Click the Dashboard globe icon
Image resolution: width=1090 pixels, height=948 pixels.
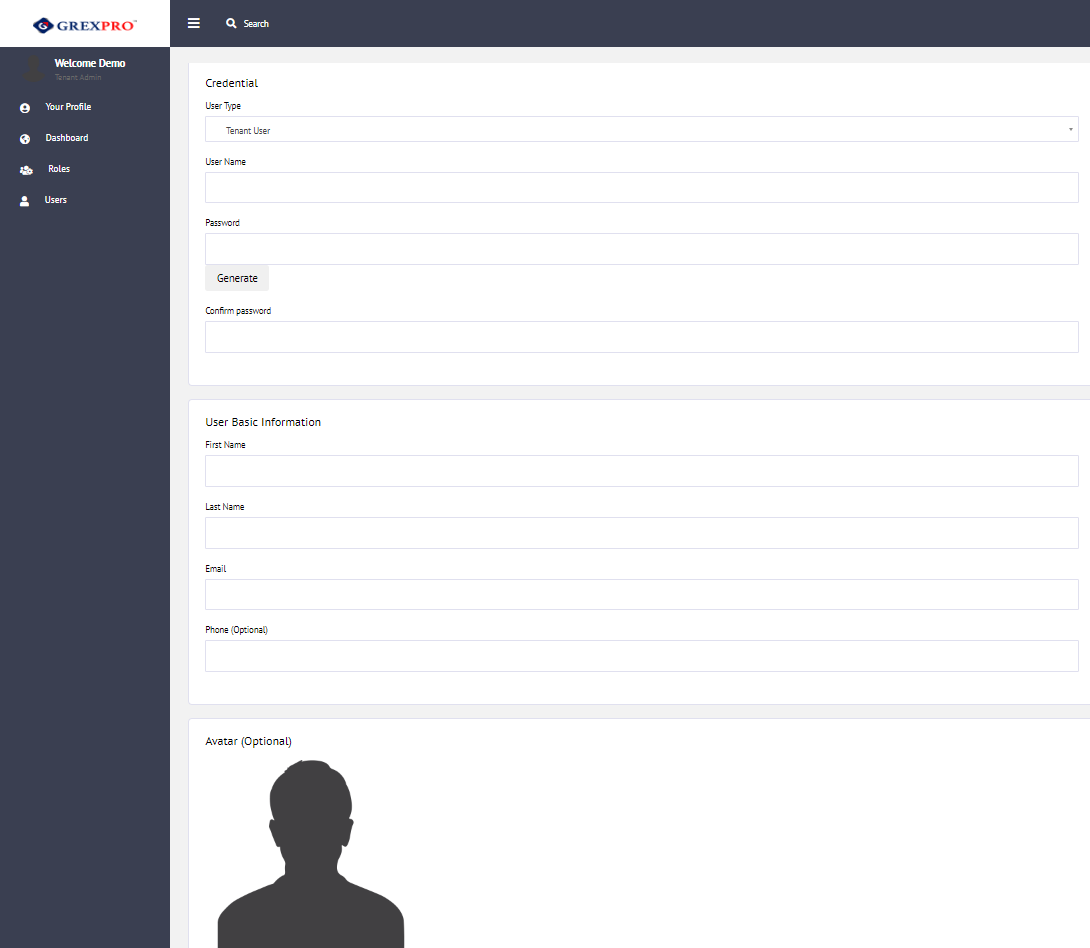[25, 139]
